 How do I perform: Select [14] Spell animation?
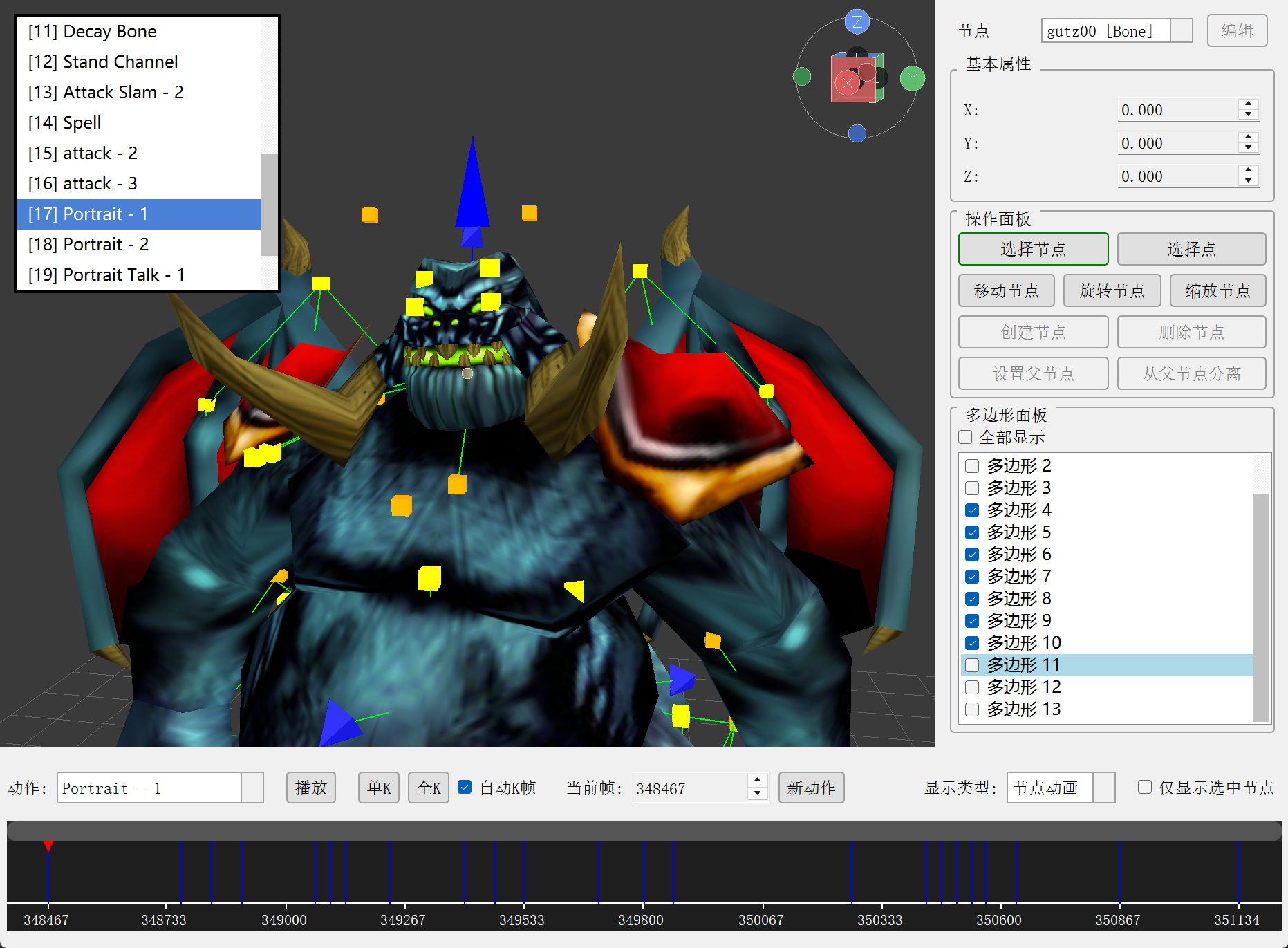point(139,123)
